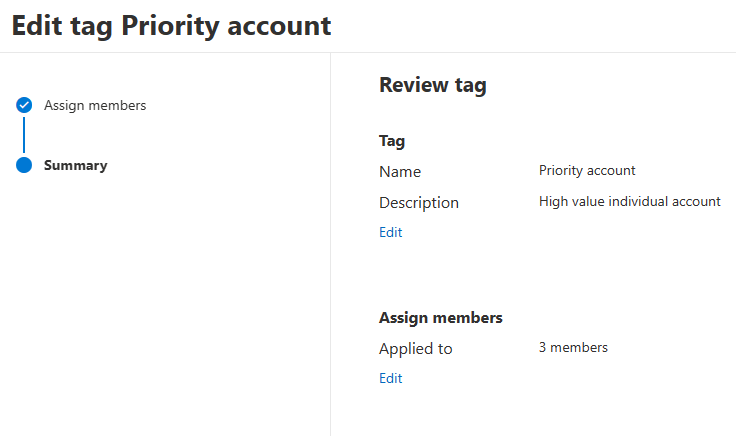Click the horizontal divider under the title
Image resolution: width=736 pixels, height=436 pixels.
[368, 52]
